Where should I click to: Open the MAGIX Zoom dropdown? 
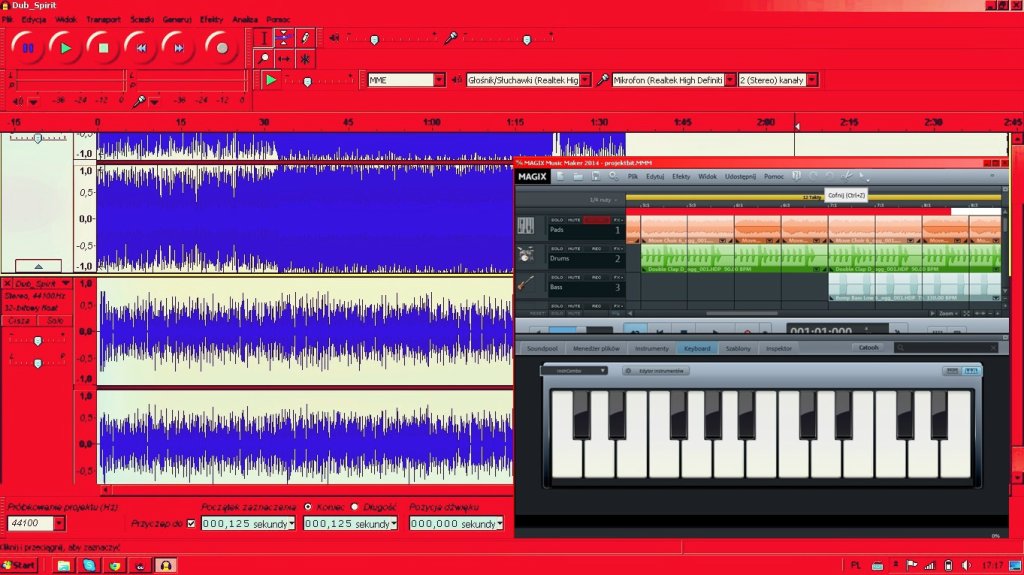946,314
